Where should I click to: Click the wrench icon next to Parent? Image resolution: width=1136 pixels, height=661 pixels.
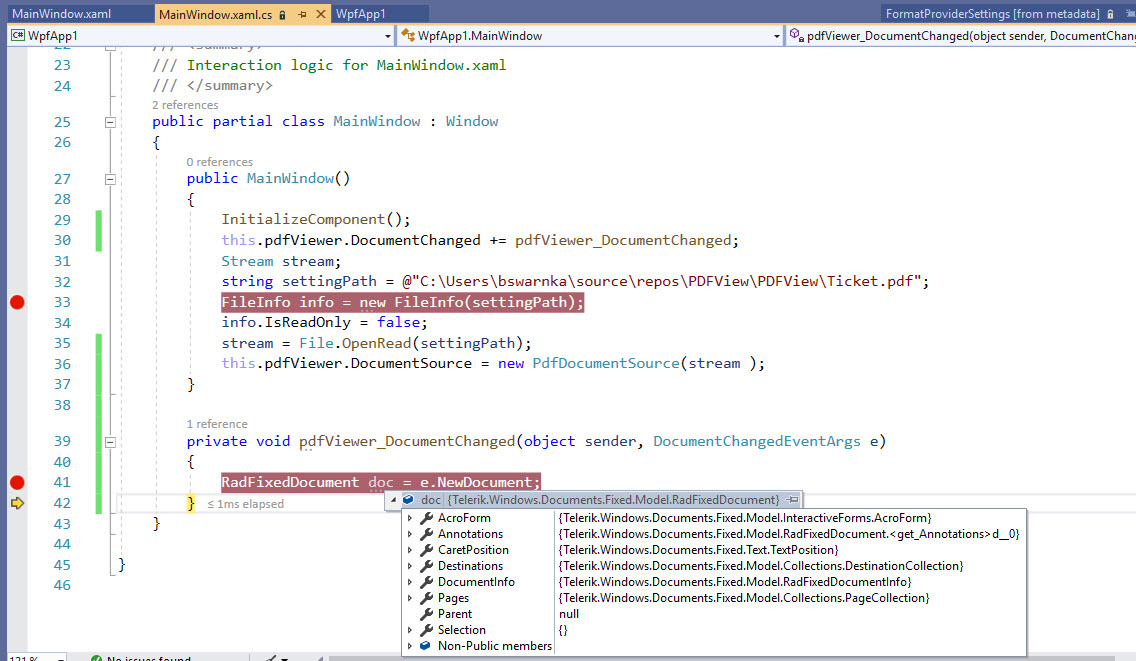pyautogui.click(x=427, y=614)
